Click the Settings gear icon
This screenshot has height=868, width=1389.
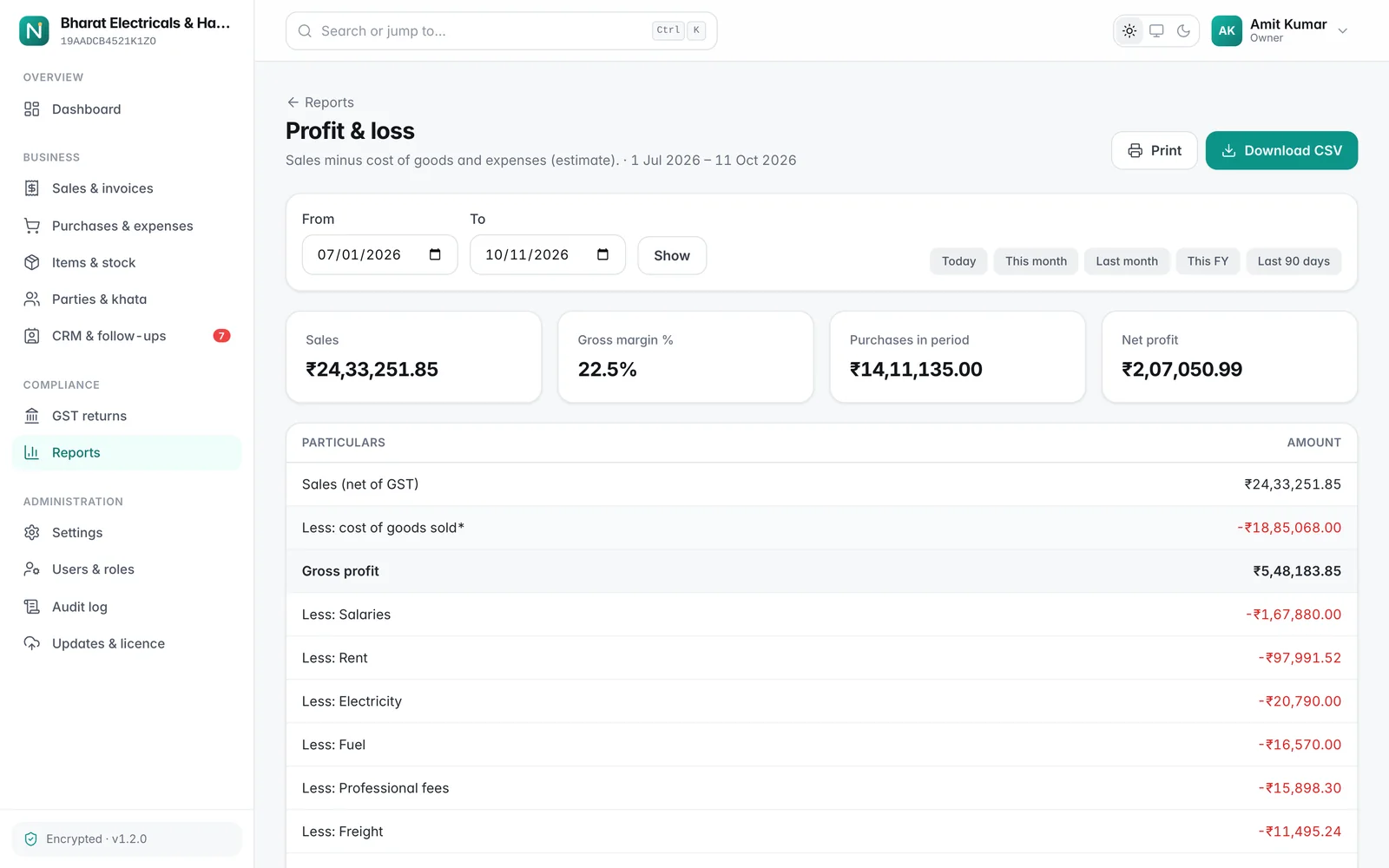click(x=32, y=533)
